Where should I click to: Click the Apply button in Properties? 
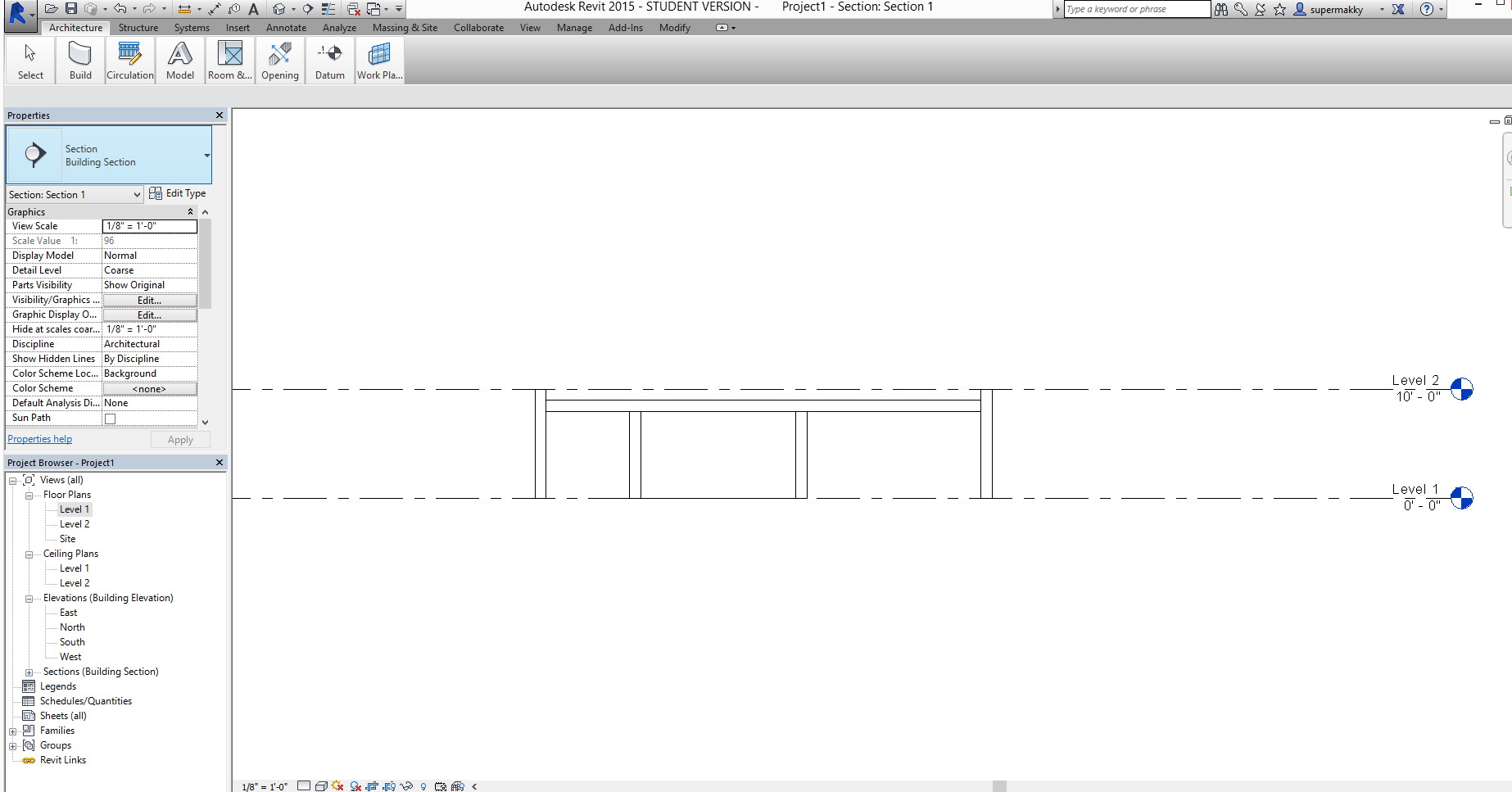point(180,440)
